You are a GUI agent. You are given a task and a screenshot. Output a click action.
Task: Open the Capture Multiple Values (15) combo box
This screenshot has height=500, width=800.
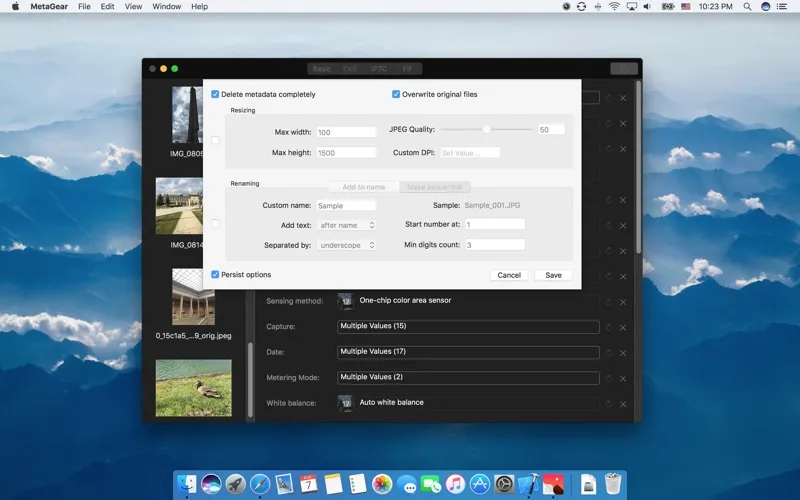pos(468,327)
